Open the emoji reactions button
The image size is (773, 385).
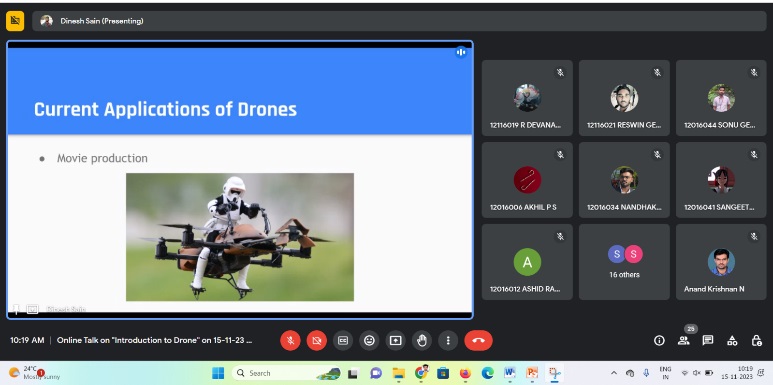coord(369,341)
